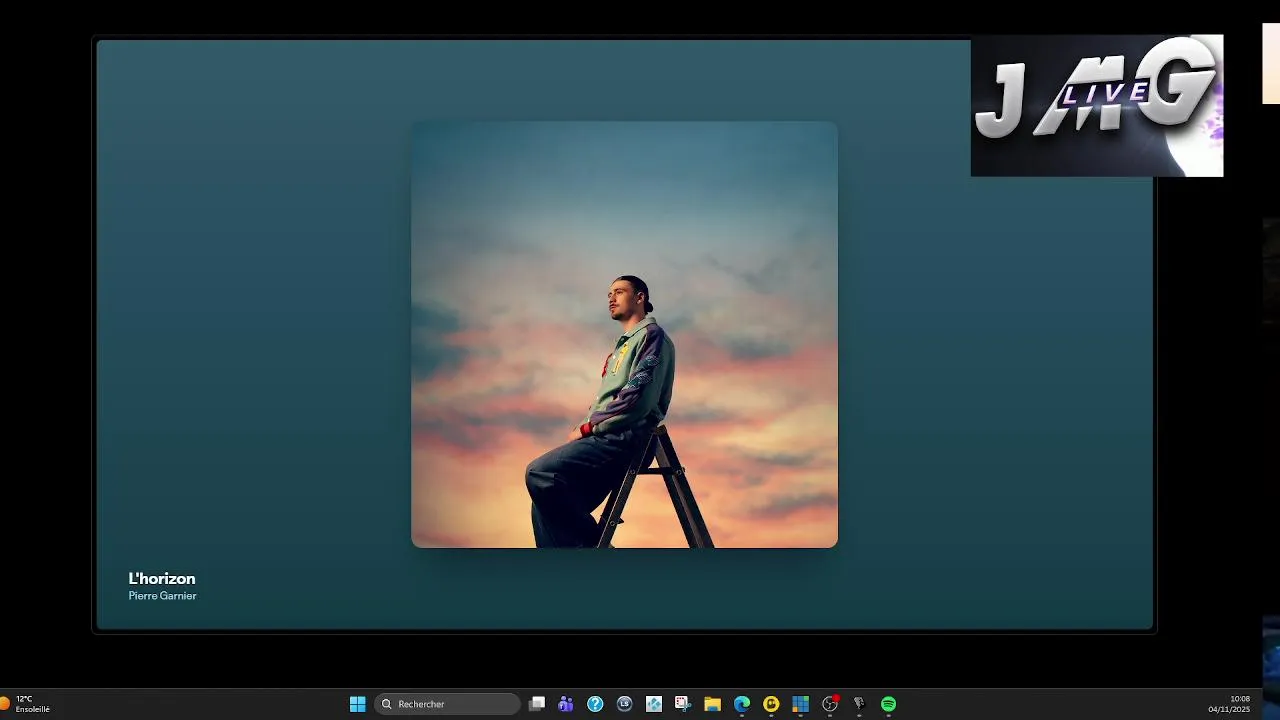Click the artist name Pierre Garnier
The height and width of the screenshot is (720, 1280).
tap(162, 596)
